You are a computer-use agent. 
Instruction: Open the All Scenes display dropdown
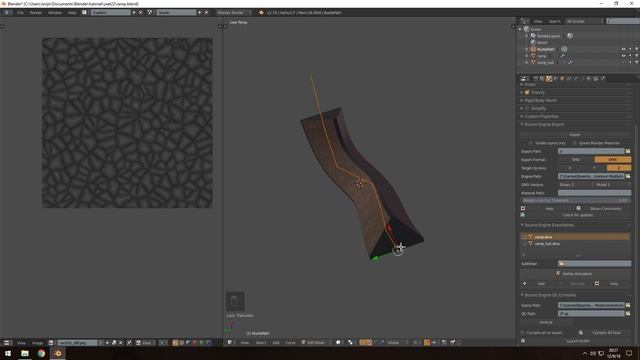click(584, 21)
